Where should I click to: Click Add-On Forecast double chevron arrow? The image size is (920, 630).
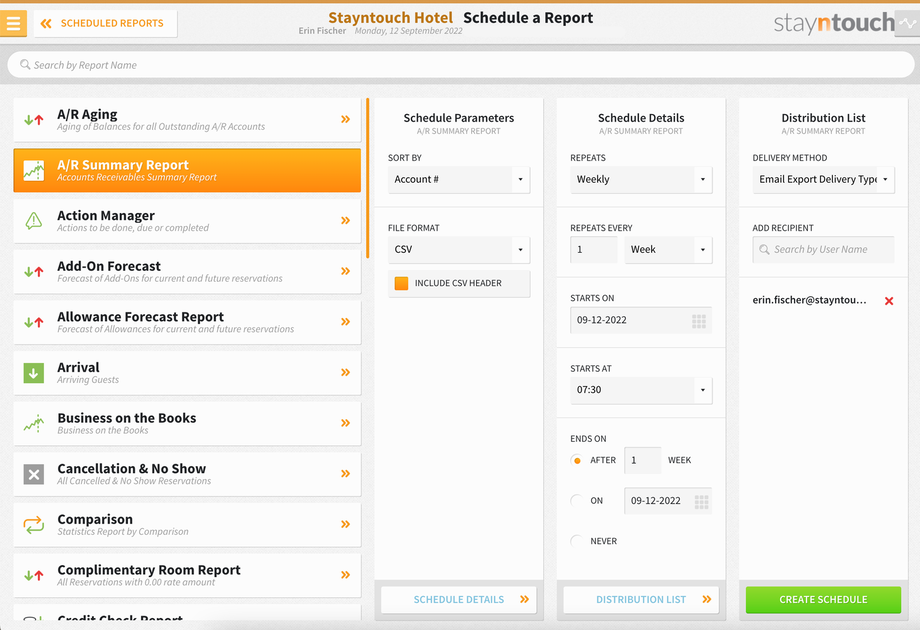pos(346,271)
